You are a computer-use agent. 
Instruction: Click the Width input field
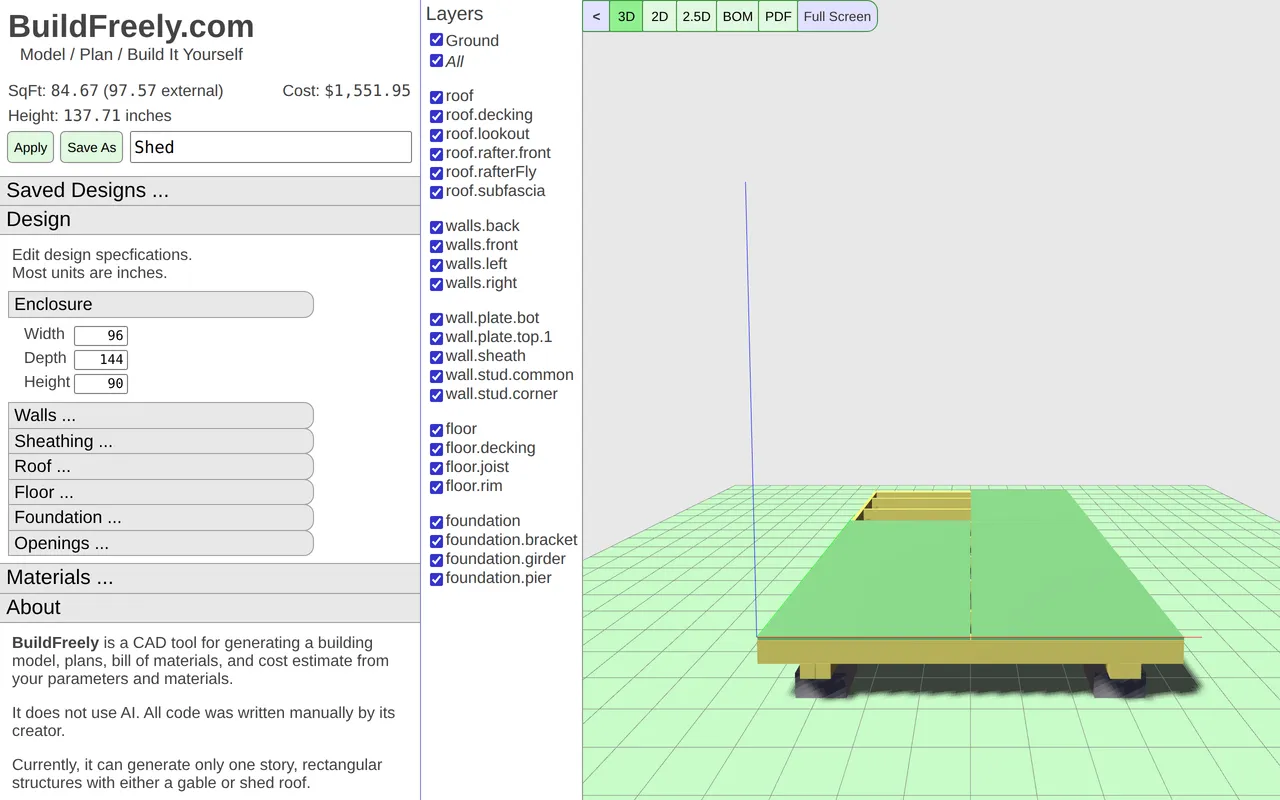tap(101, 335)
